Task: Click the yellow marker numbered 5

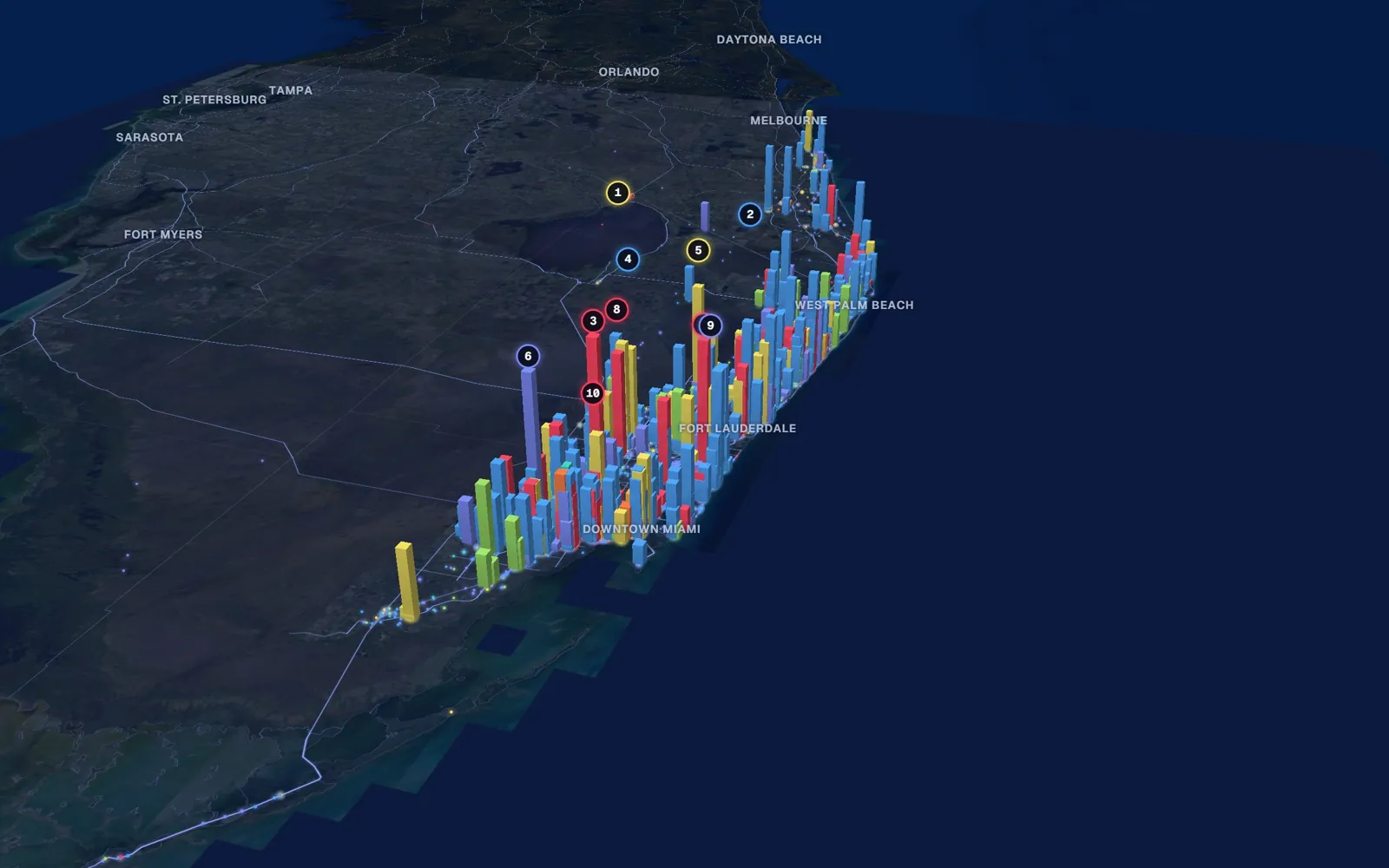Action: point(698,251)
